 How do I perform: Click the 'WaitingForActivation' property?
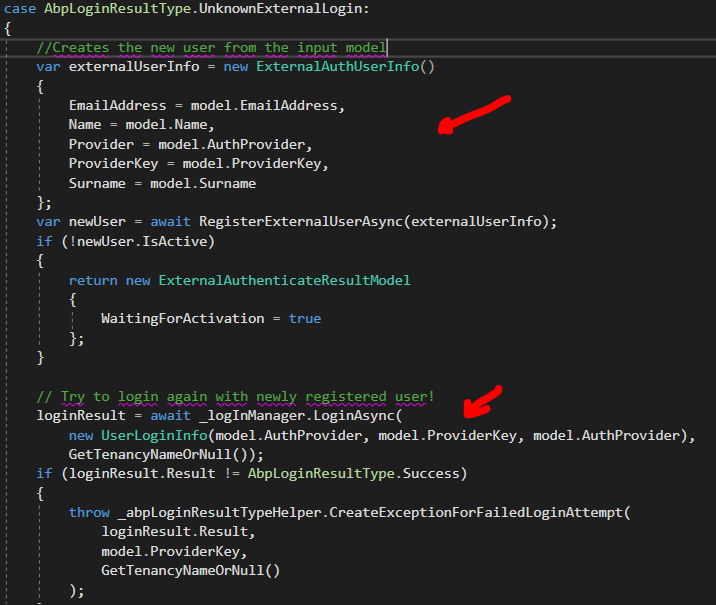(183, 318)
